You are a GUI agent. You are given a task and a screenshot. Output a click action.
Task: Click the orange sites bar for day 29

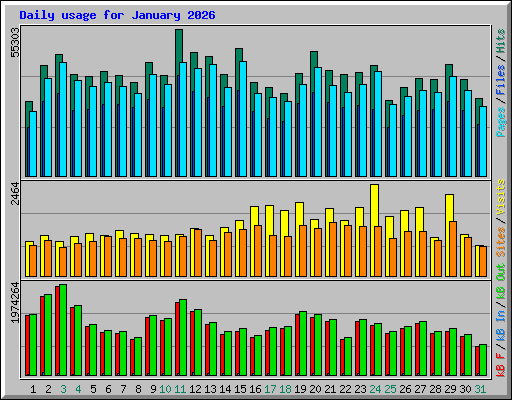pos(453,249)
